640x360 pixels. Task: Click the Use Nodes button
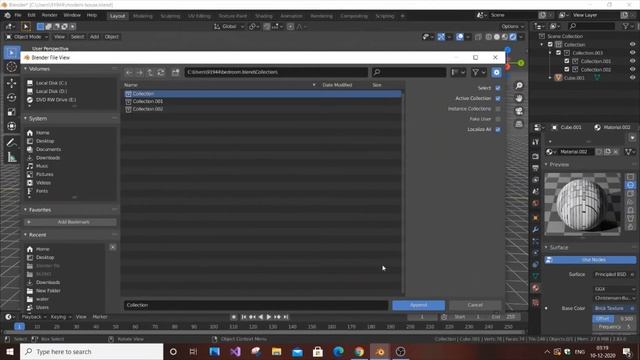pos(590,260)
